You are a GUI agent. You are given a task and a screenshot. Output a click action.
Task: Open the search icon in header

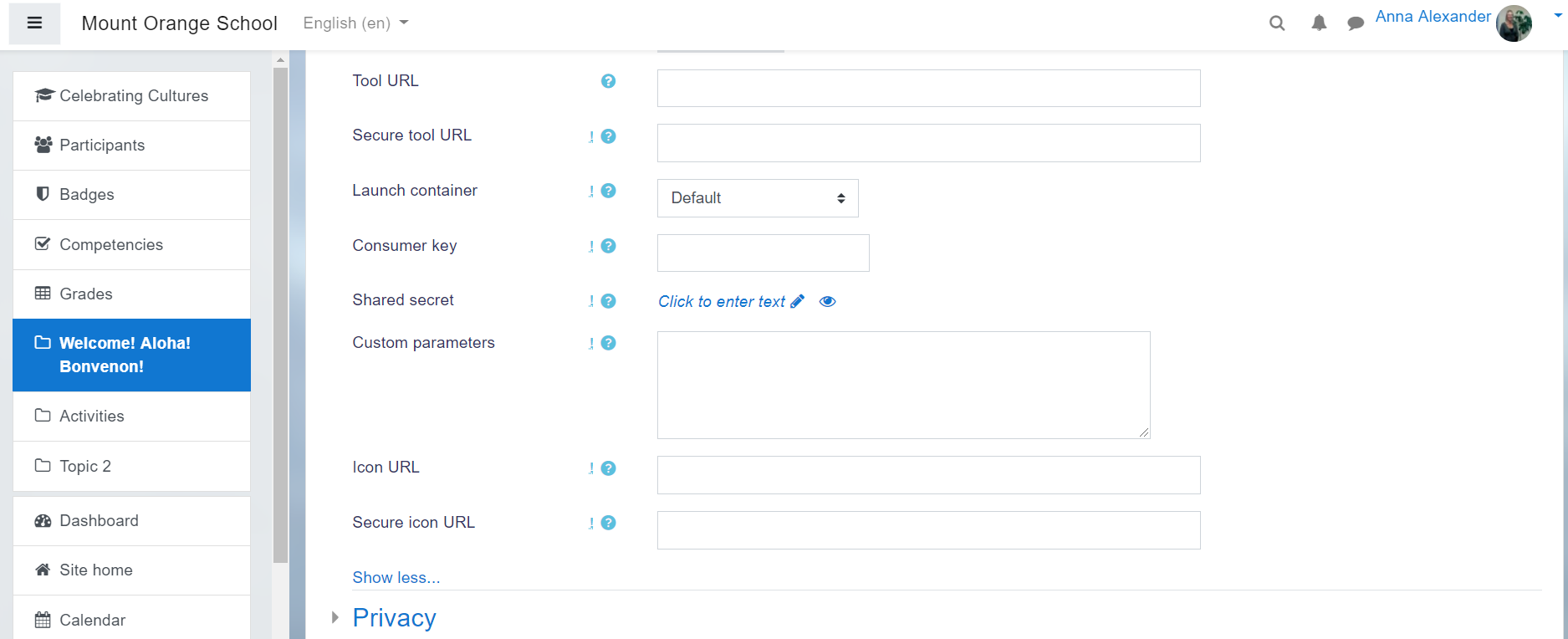click(x=1277, y=23)
